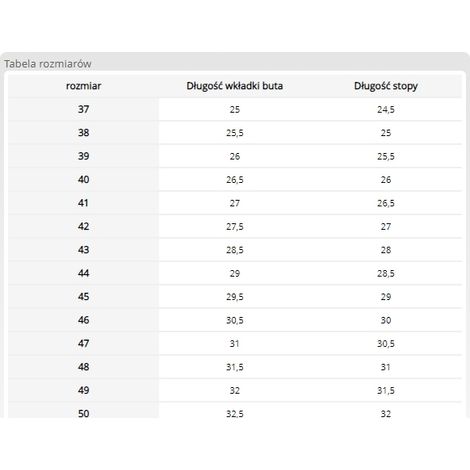Select the Długość wkładki buta header
This screenshot has height=470, width=470.
(x=235, y=86)
